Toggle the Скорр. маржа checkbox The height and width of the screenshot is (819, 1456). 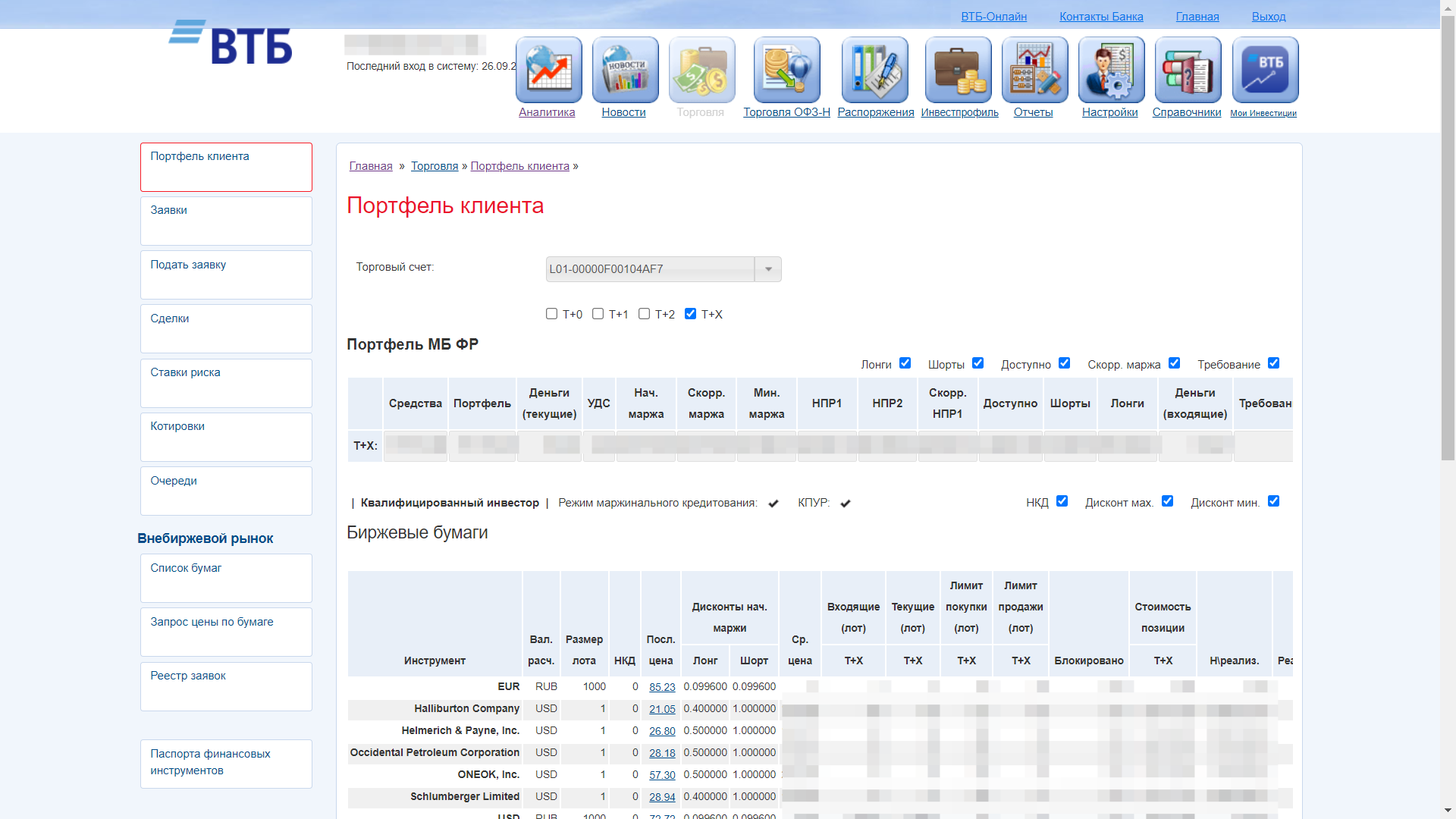(x=1174, y=363)
